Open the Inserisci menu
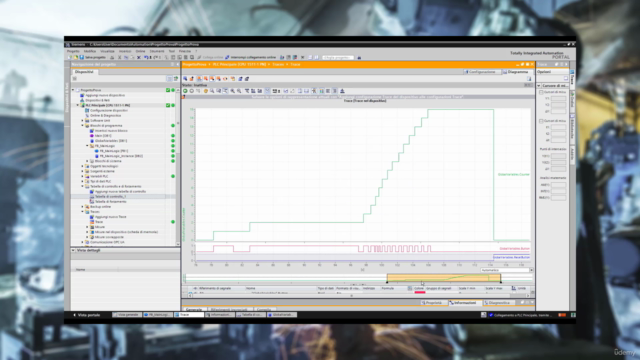 point(125,51)
